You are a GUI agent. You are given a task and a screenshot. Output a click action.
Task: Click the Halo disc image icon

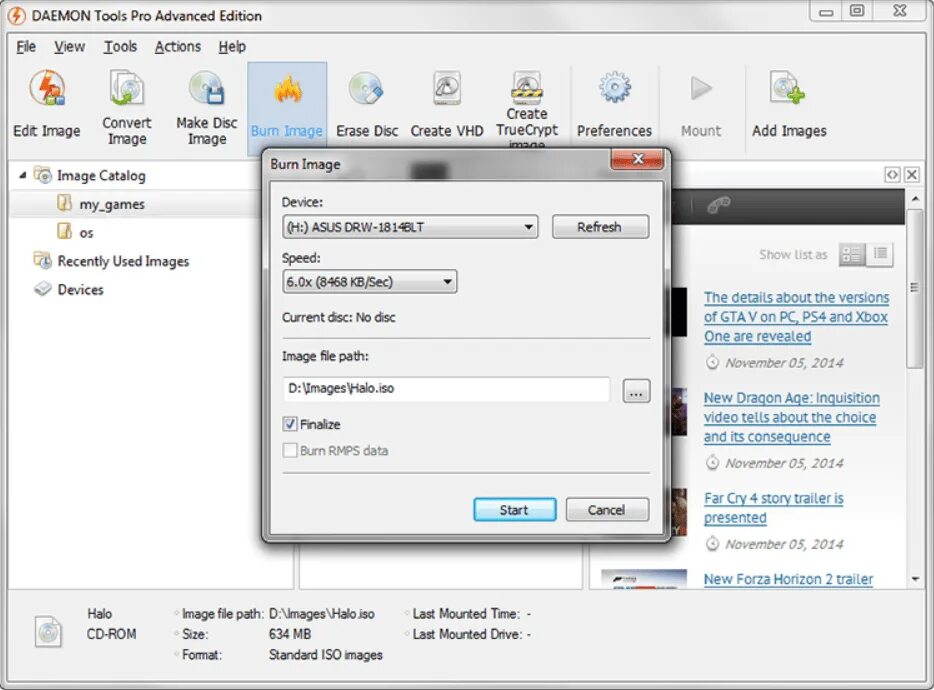click(48, 632)
